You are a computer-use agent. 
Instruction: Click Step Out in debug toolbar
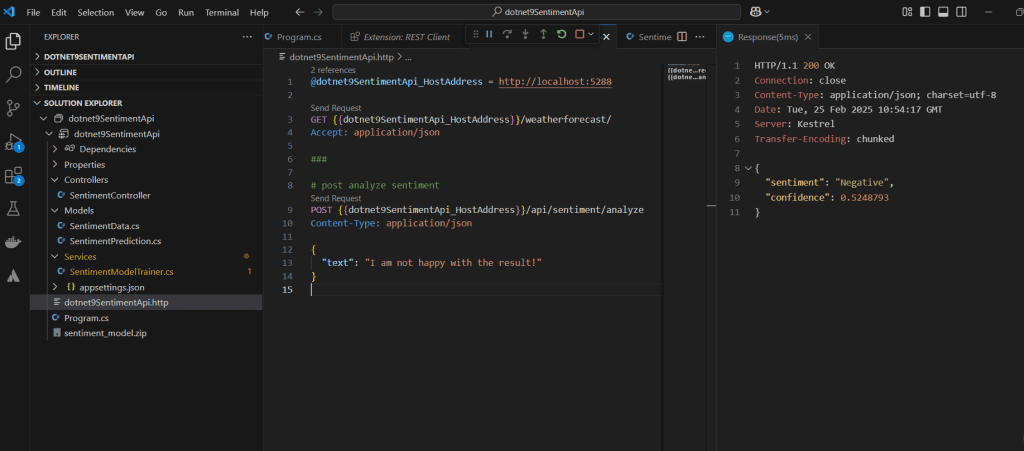[x=543, y=35]
